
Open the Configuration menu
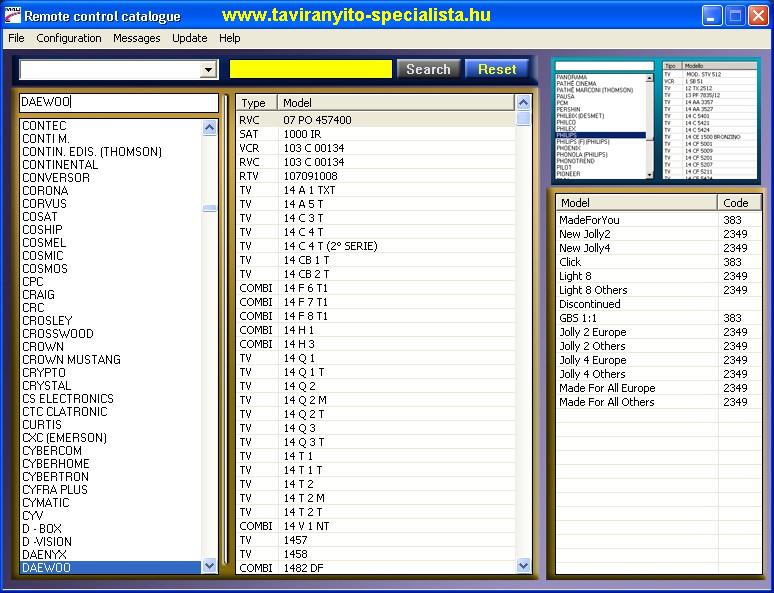coord(69,38)
